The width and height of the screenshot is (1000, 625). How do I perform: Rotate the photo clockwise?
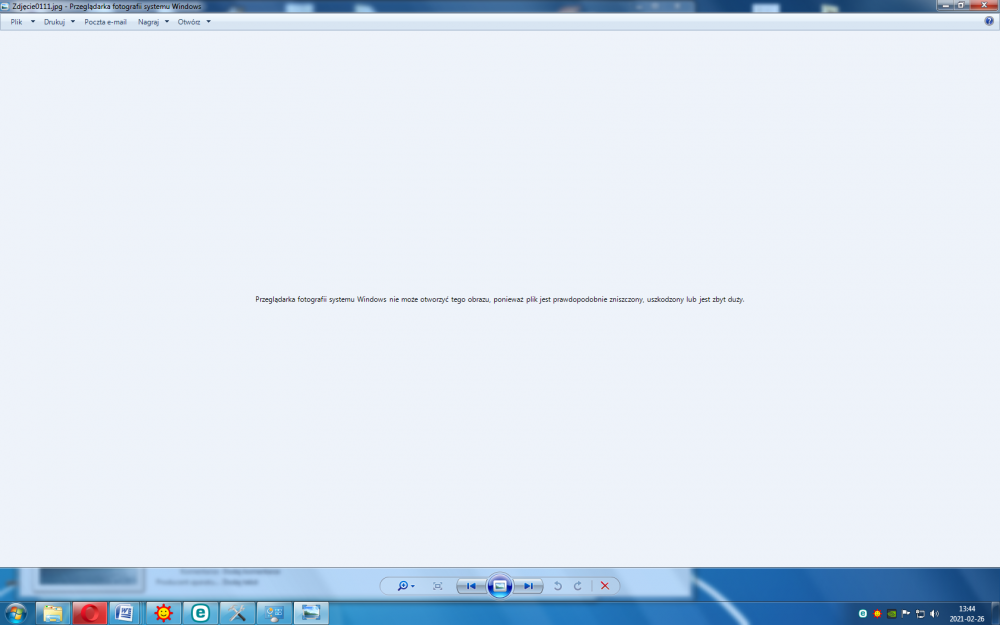tap(577, 586)
